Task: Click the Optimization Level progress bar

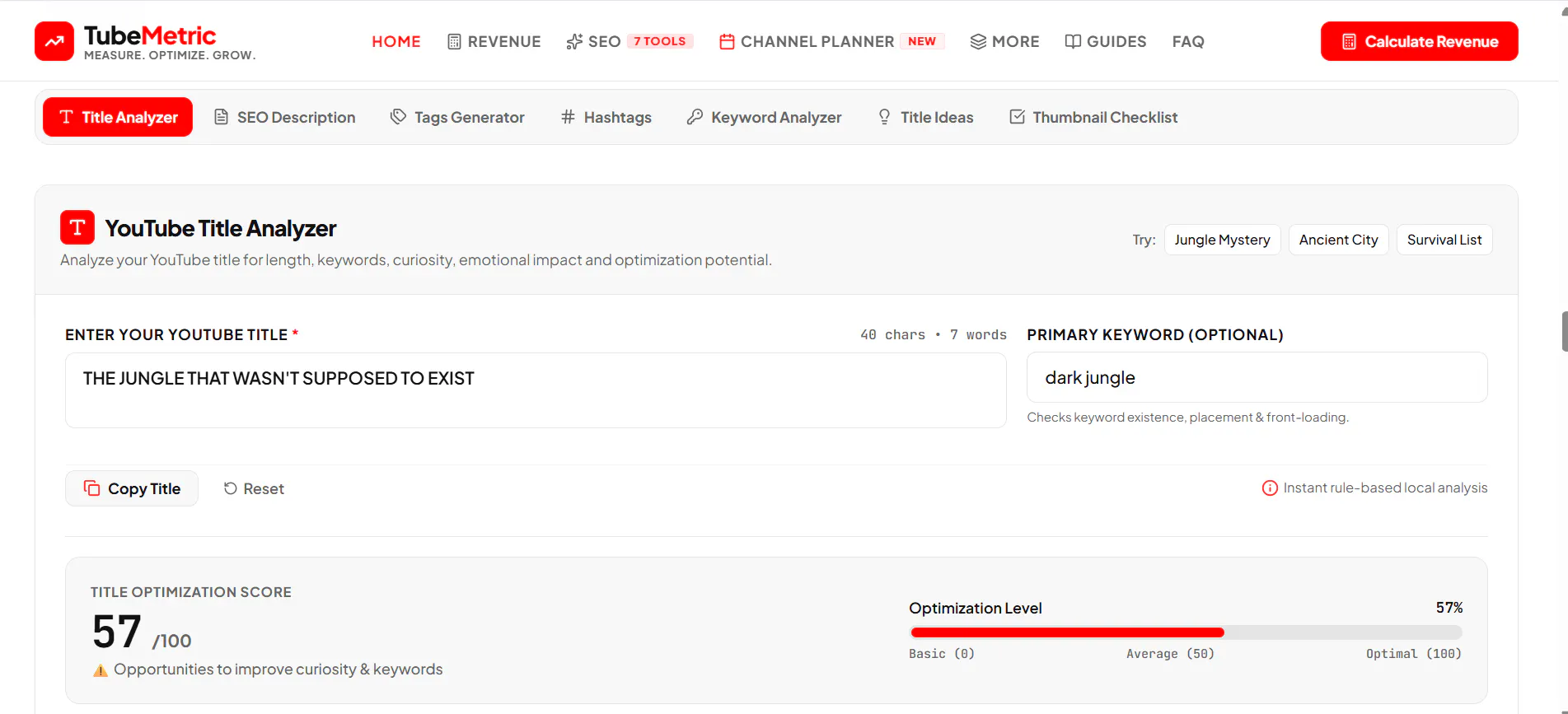Action: point(1186,632)
